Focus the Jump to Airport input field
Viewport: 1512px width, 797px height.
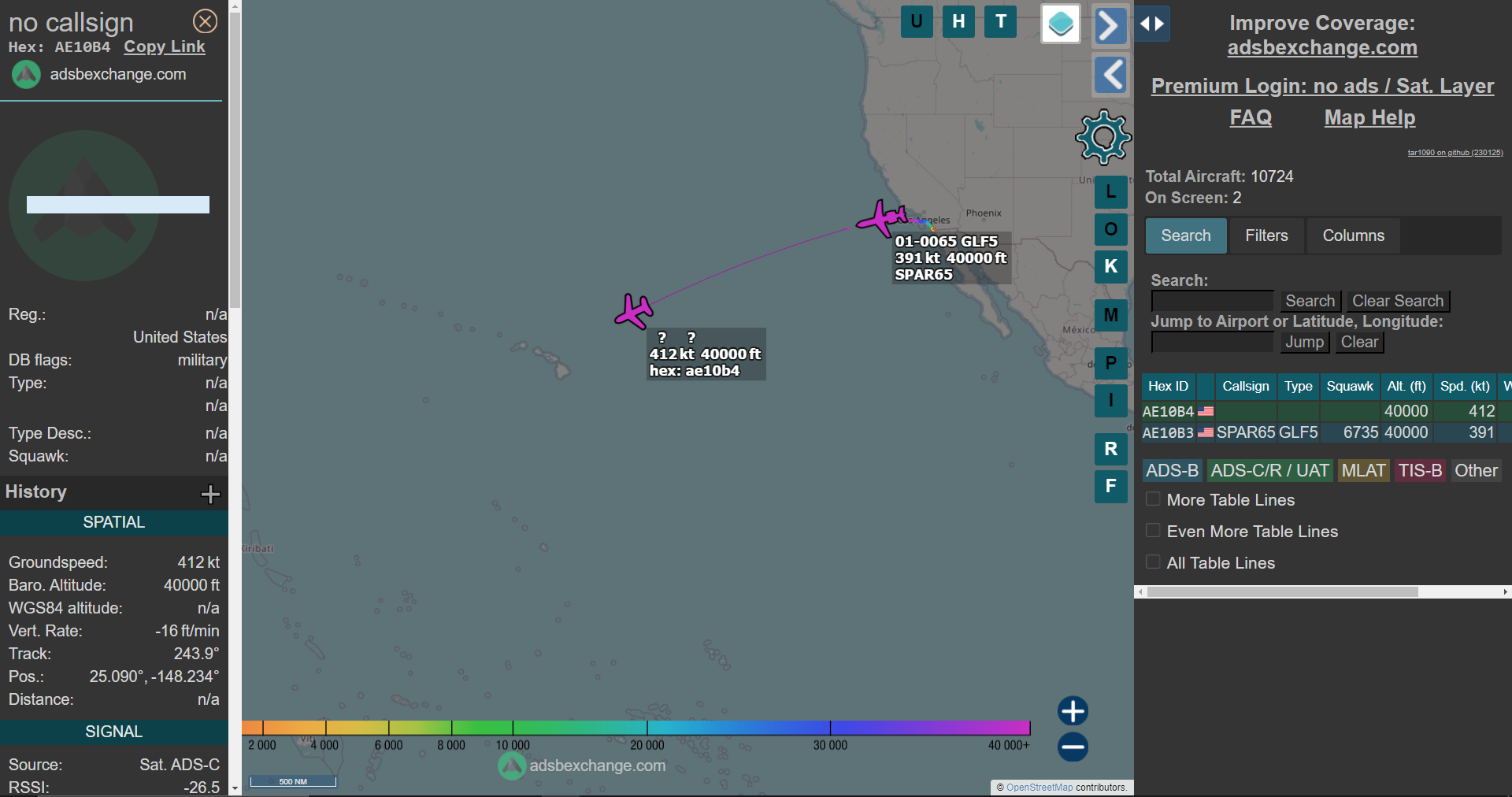(x=1212, y=343)
